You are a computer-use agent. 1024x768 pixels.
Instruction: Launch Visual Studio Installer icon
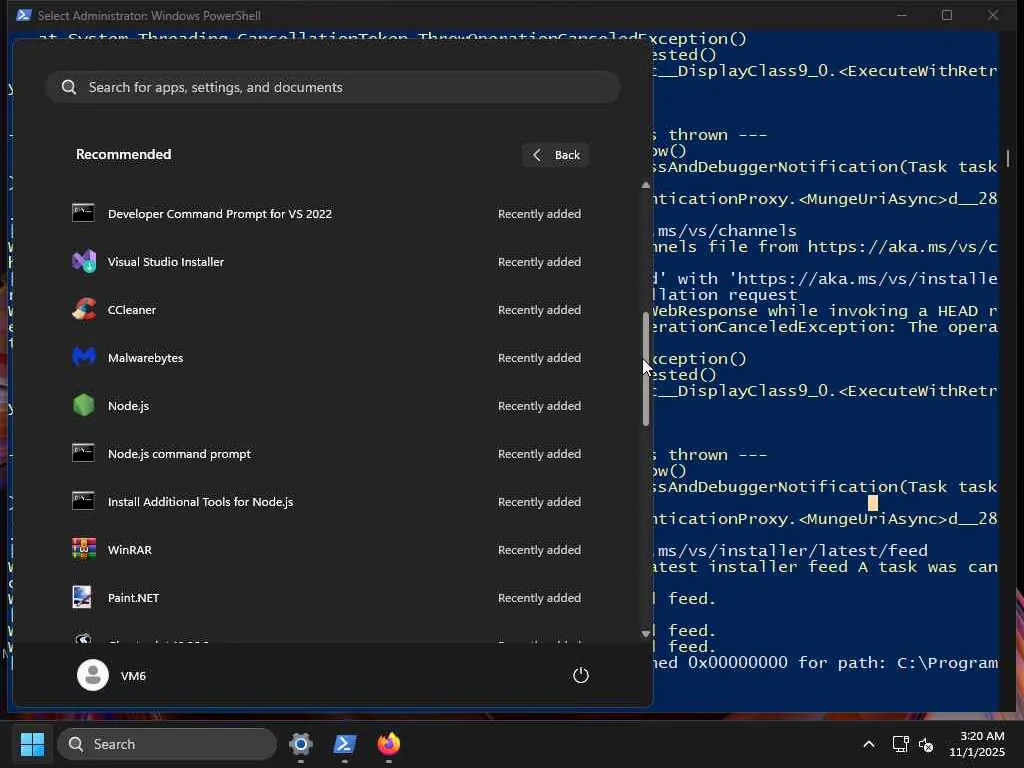(x=83, y=261)
